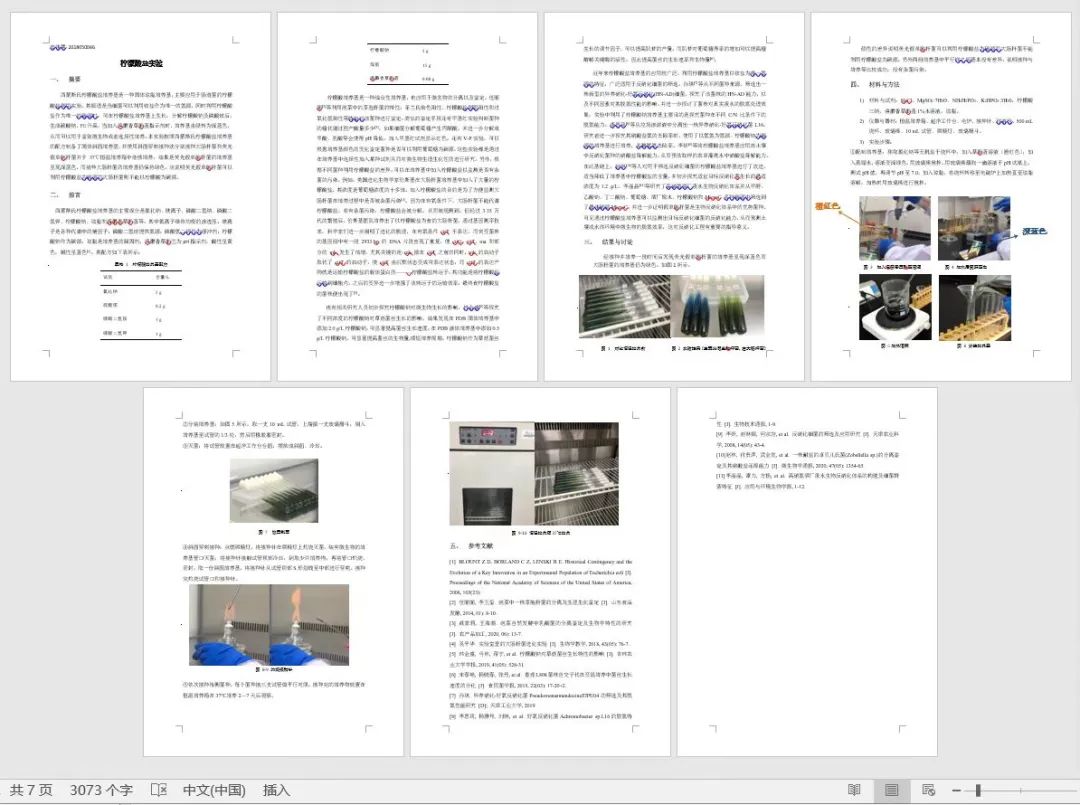Adjust the zoom slider handle
Viewport: 1080px width, 805px height.
click(x=978, y=791)
